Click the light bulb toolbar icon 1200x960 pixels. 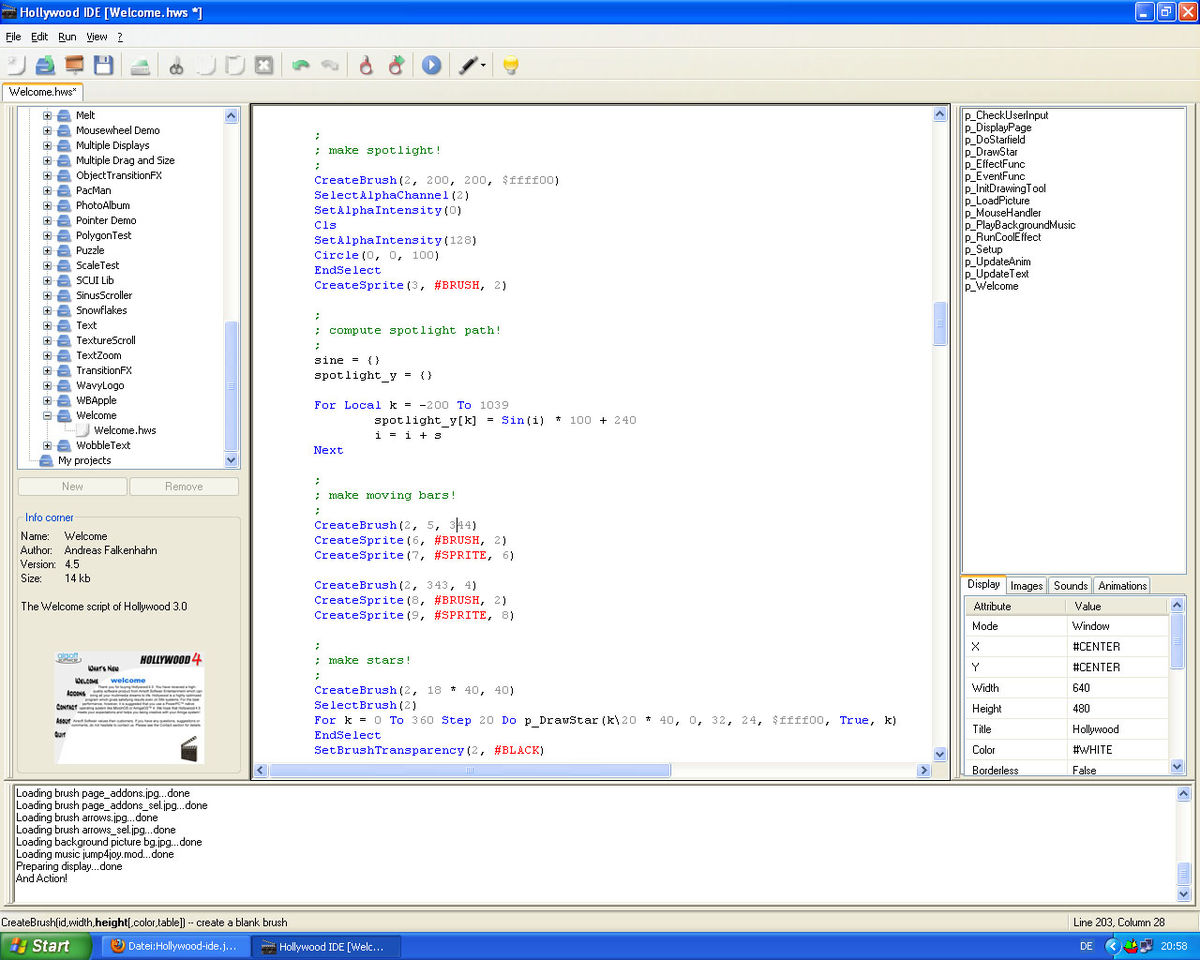click(x=510, y=66)
